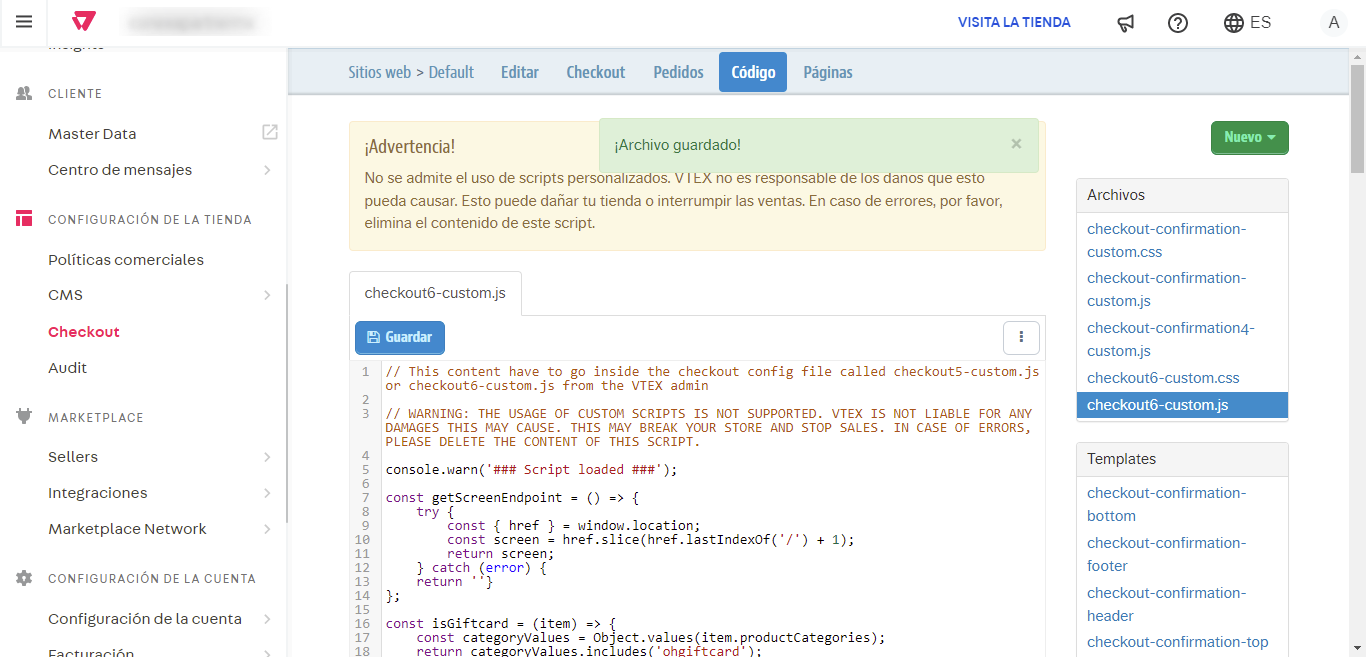Select Políticas comerciales in sidebar
Screen dimensions: 1366x657
pos(126,260)
